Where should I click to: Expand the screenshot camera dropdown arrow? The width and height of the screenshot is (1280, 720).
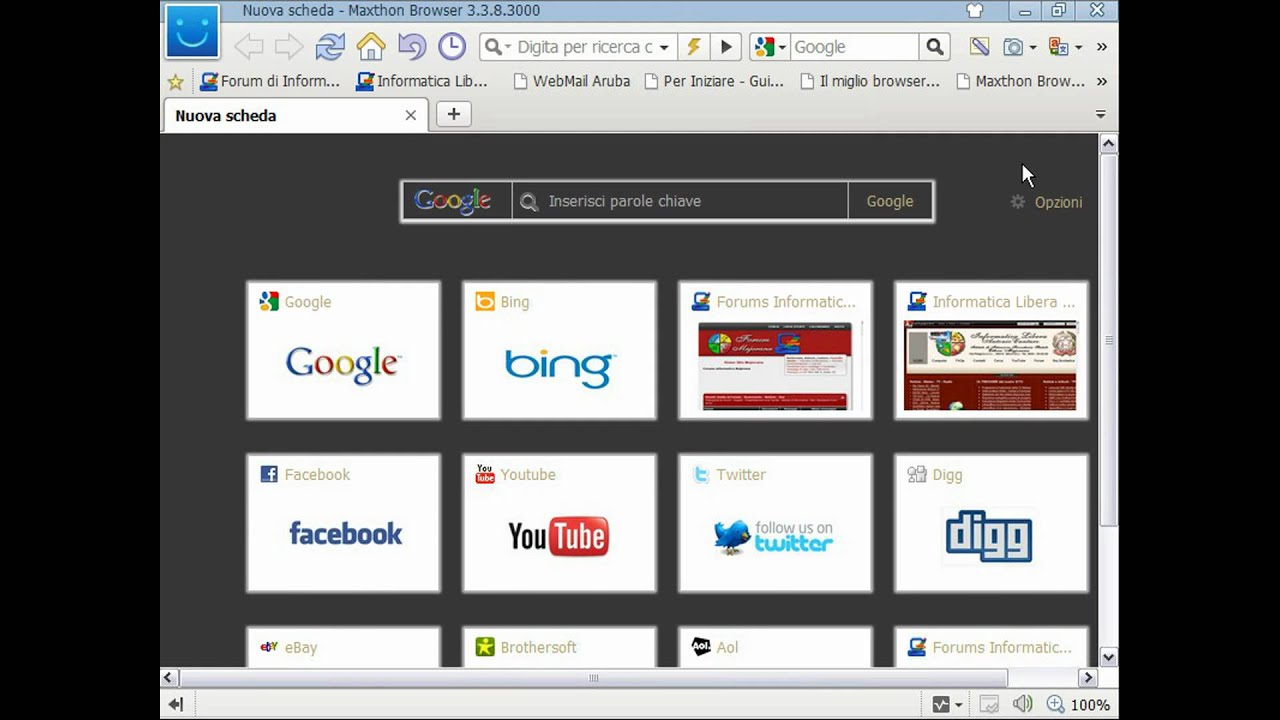[x=1033, y=48]
